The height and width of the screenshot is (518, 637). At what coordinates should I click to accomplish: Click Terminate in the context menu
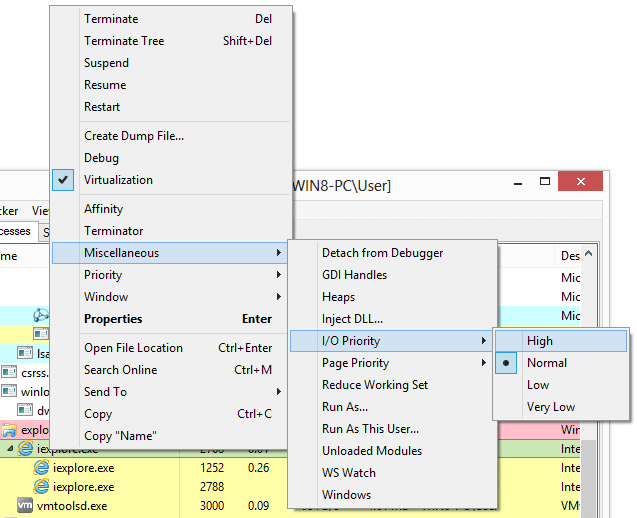[170, 19]
